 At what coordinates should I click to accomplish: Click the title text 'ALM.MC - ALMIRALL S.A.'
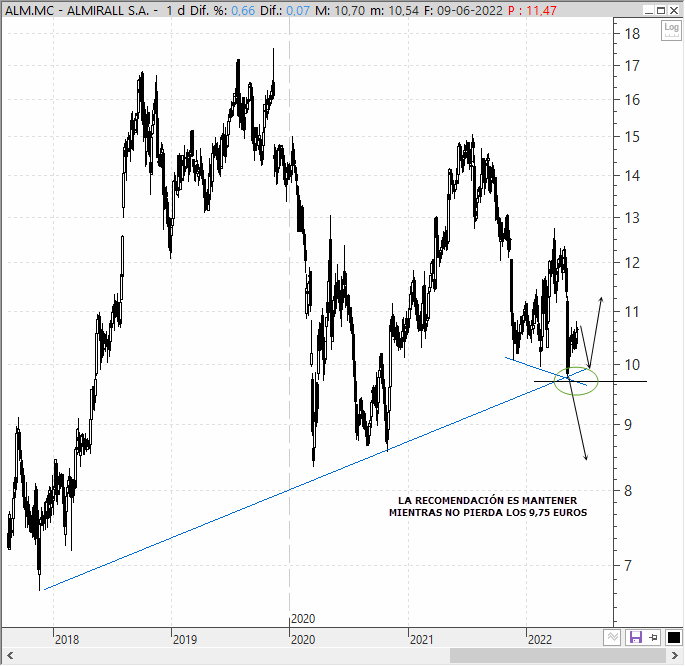[x=77, y=10]
